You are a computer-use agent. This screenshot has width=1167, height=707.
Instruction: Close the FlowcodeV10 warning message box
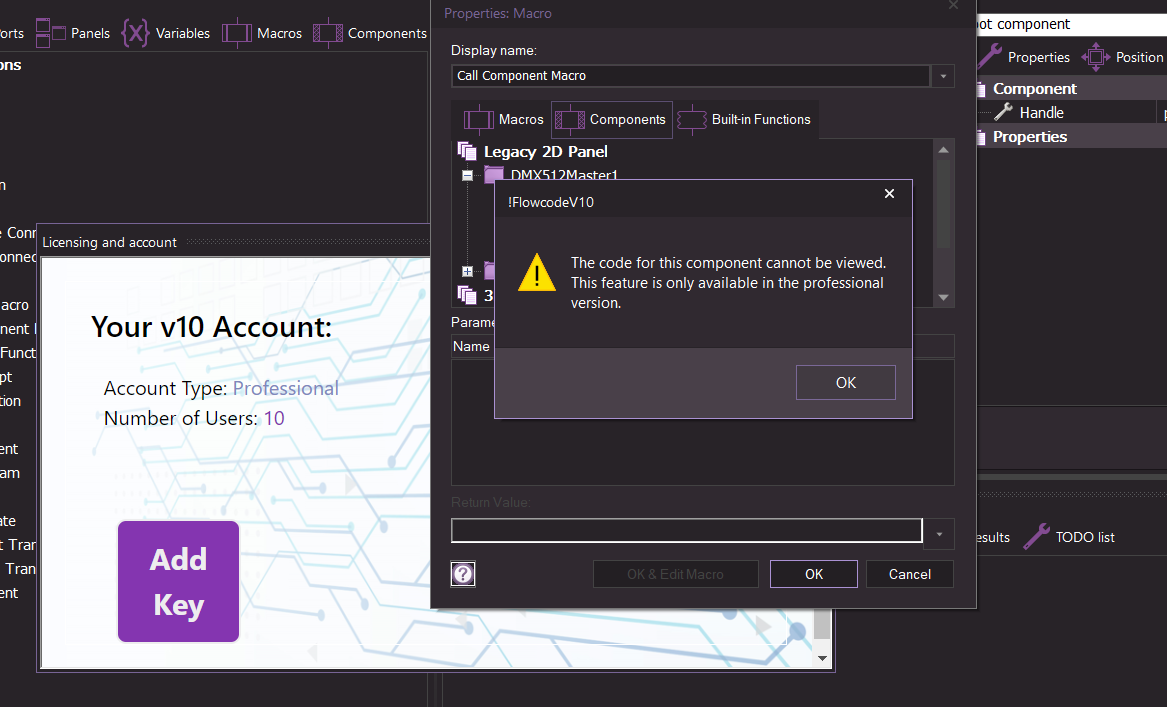pyautogui.click(x=889, y=194)
